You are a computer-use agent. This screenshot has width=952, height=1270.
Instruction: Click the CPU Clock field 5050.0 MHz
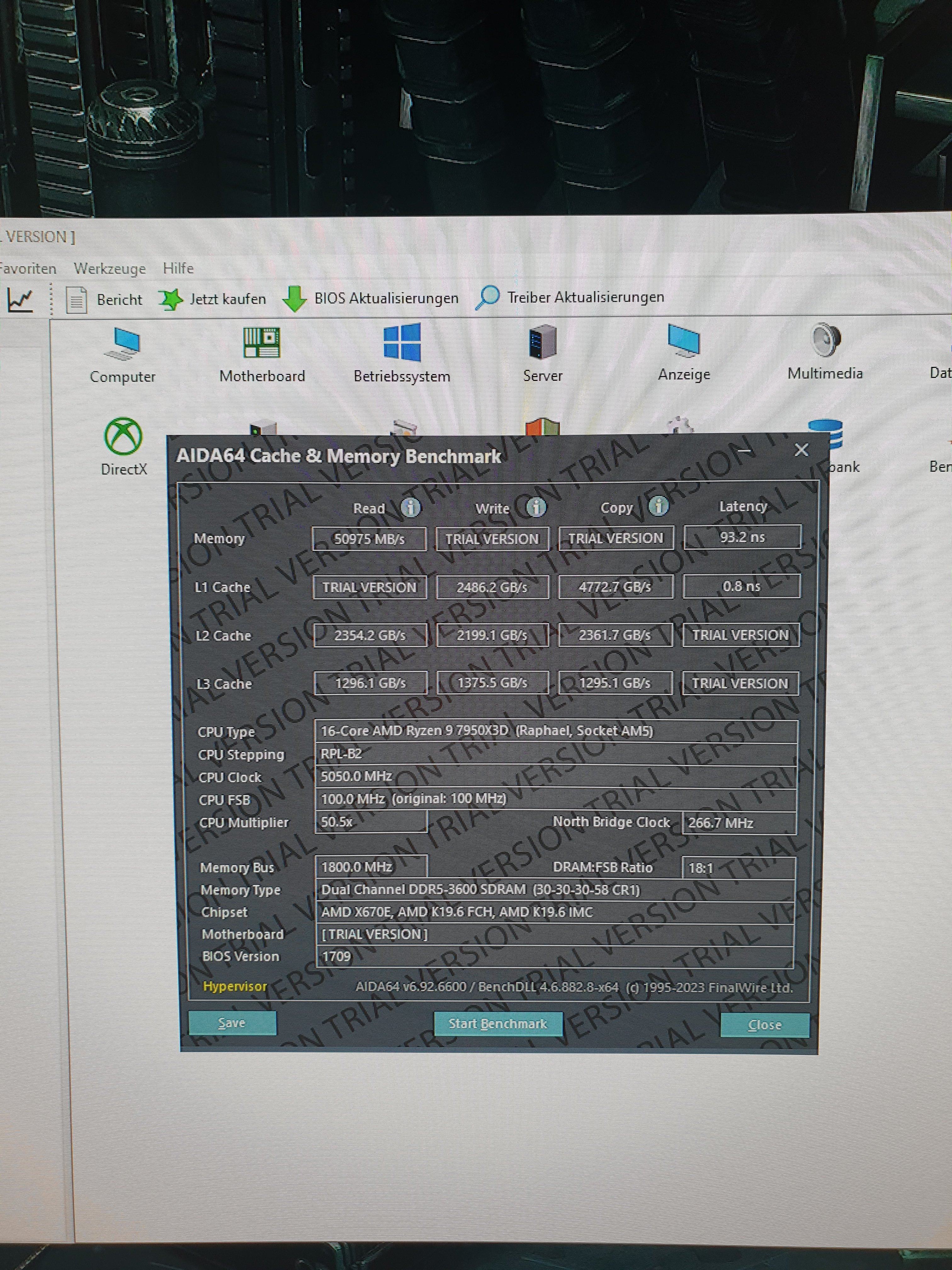(556, 776)
